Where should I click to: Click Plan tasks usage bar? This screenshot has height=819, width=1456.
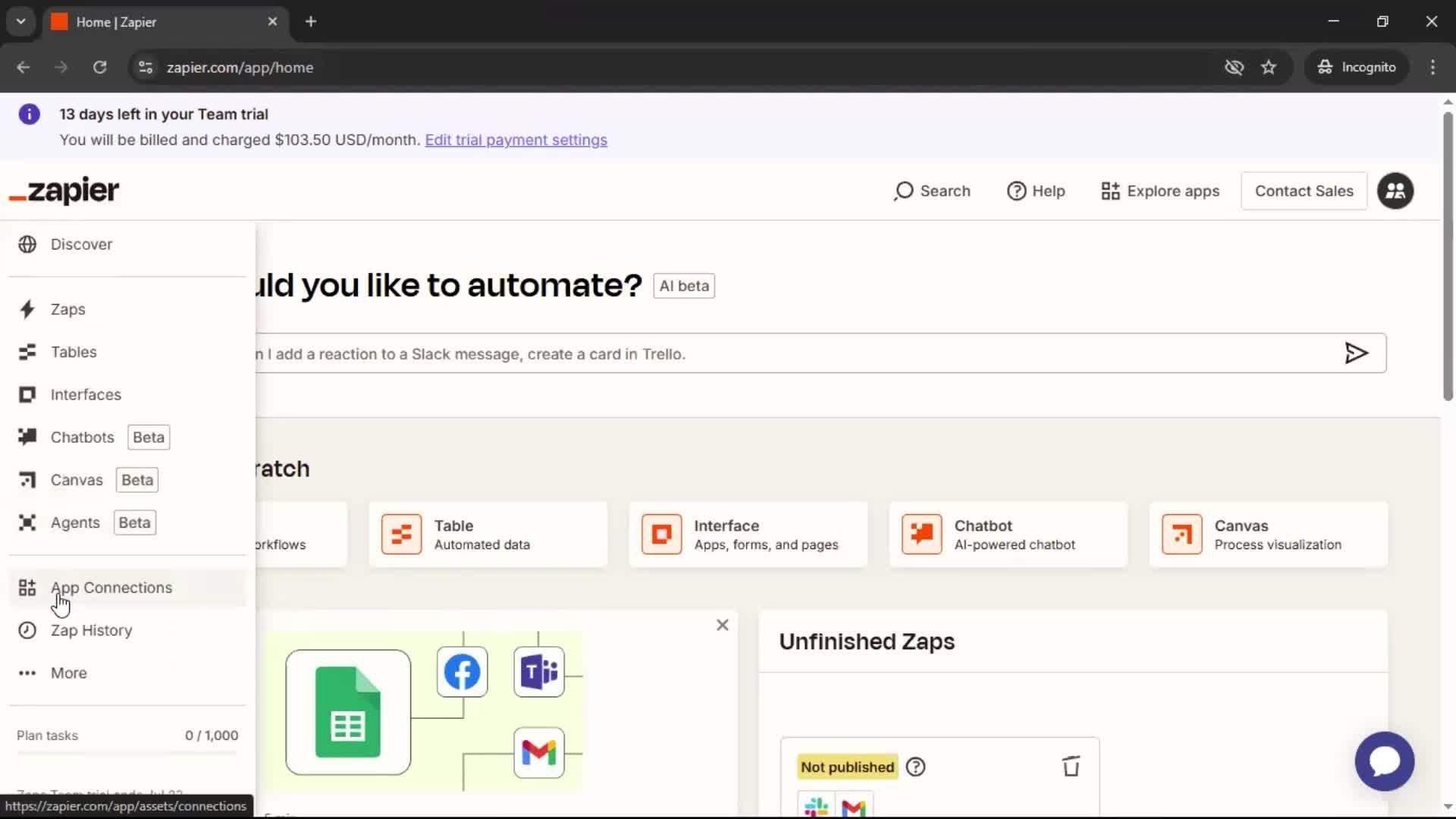[x=127, y=753]
